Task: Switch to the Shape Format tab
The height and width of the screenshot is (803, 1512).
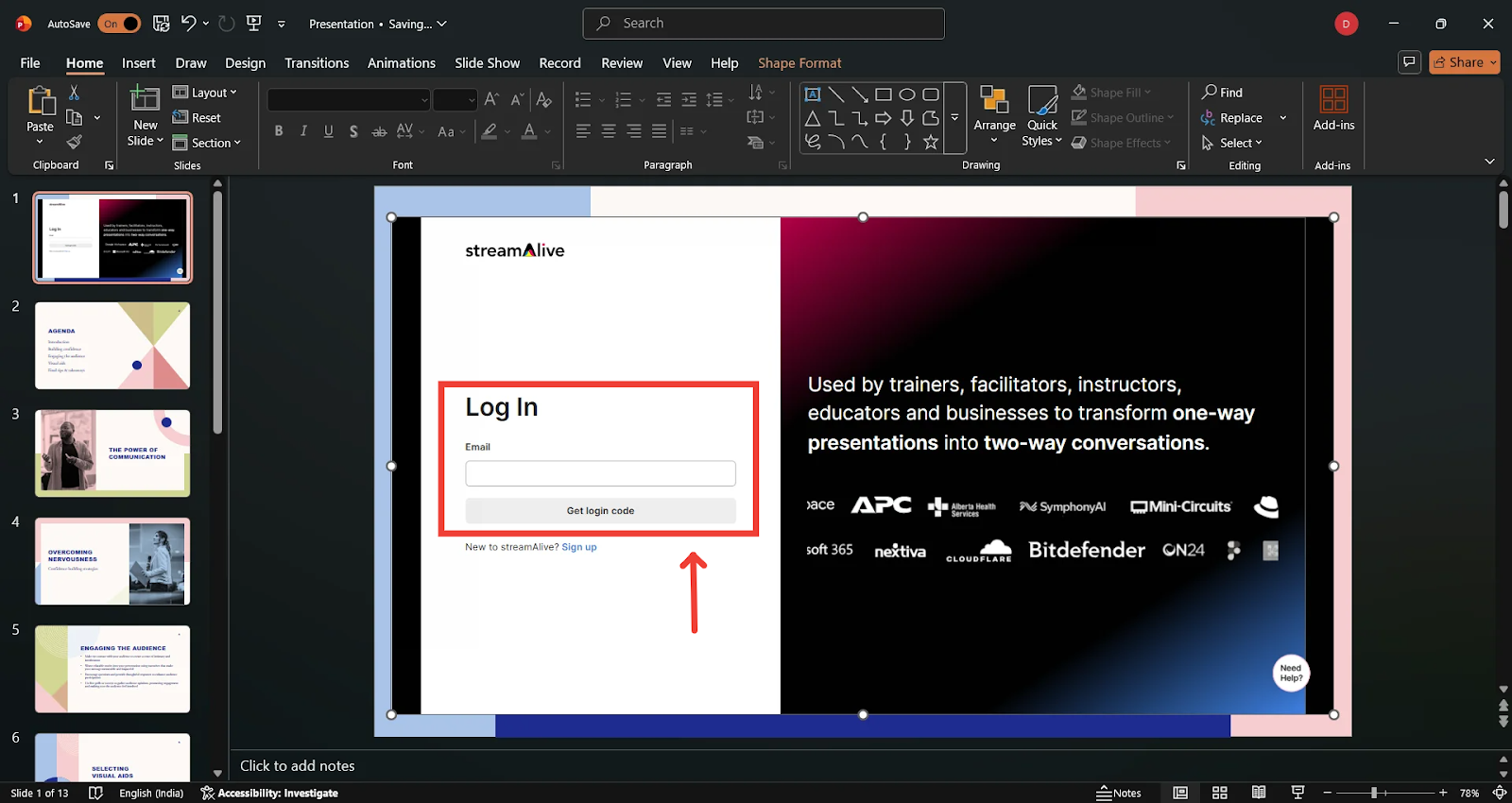Action: click(x=799, y=63)
